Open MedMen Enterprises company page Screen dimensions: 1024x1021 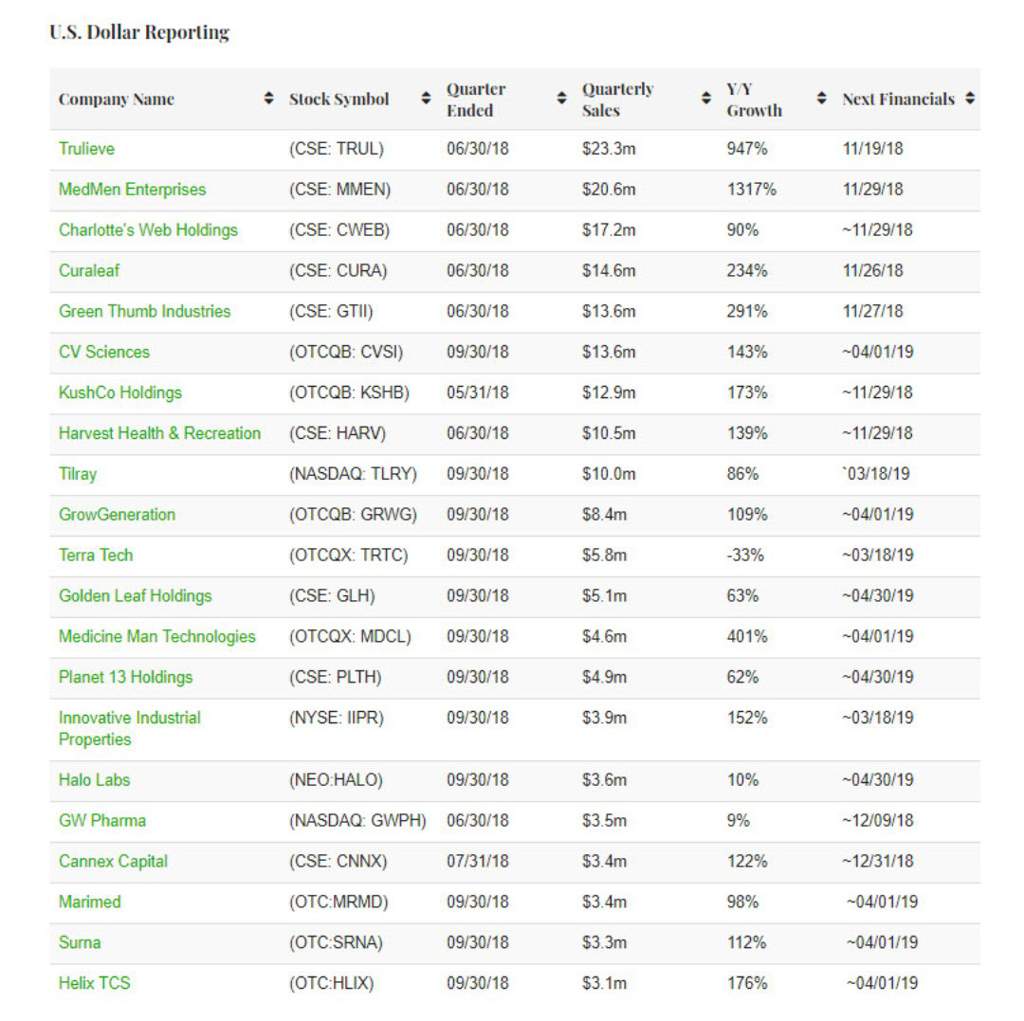[133, 189]
